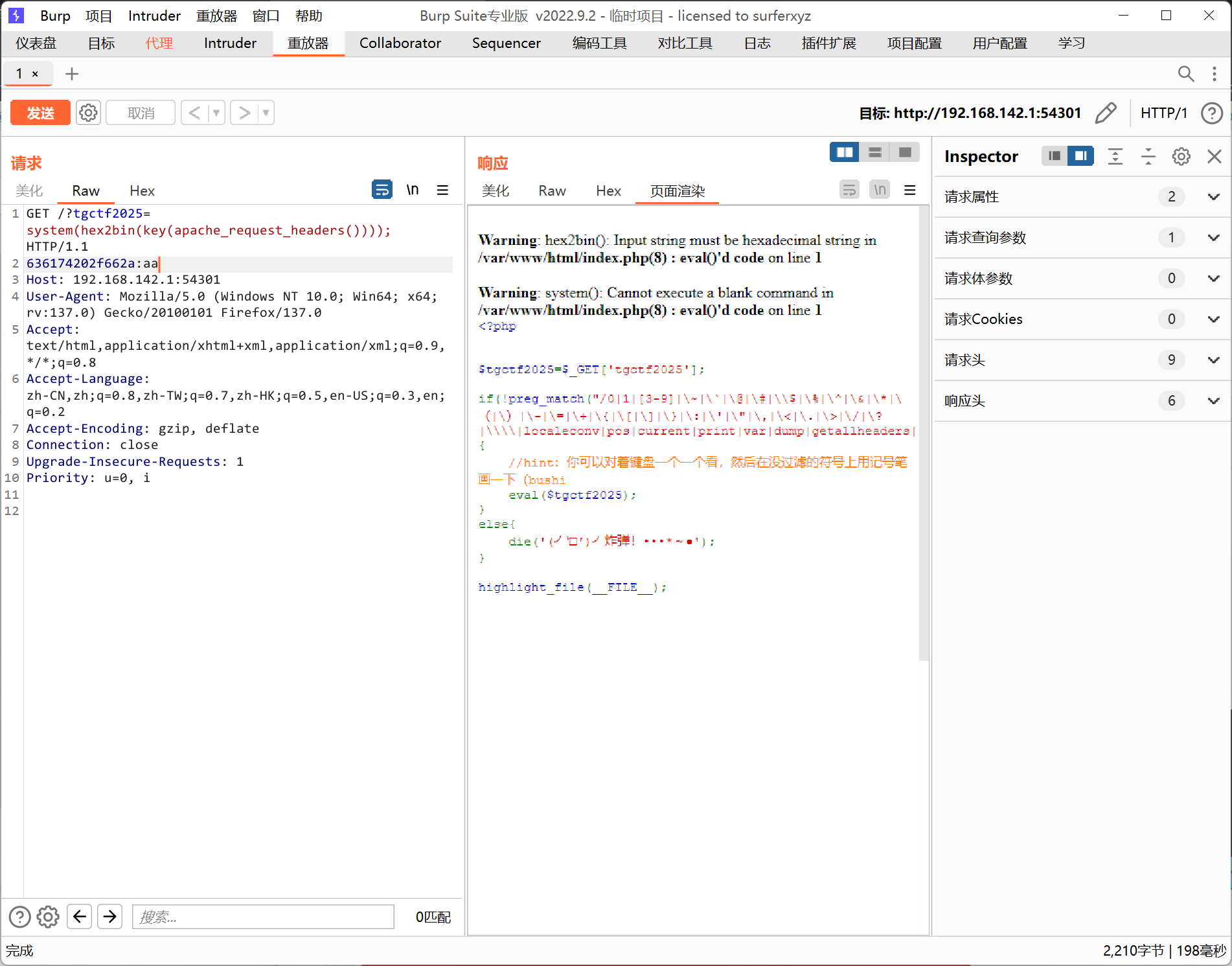Switch to 学习 tab
The width and height of the screenshot is (1232, 966).
(x=1071, y=43)
